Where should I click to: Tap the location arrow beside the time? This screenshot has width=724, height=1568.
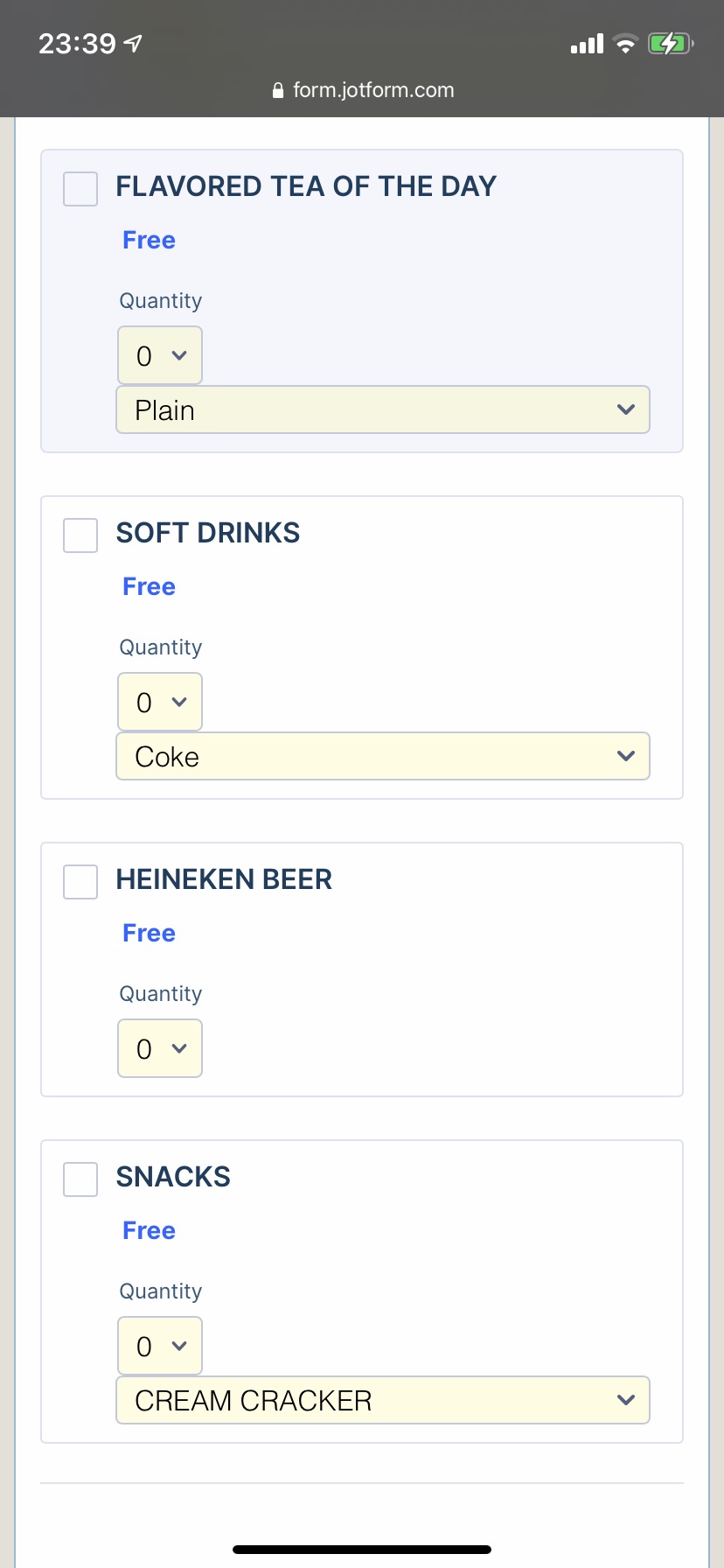pos(133,43)
